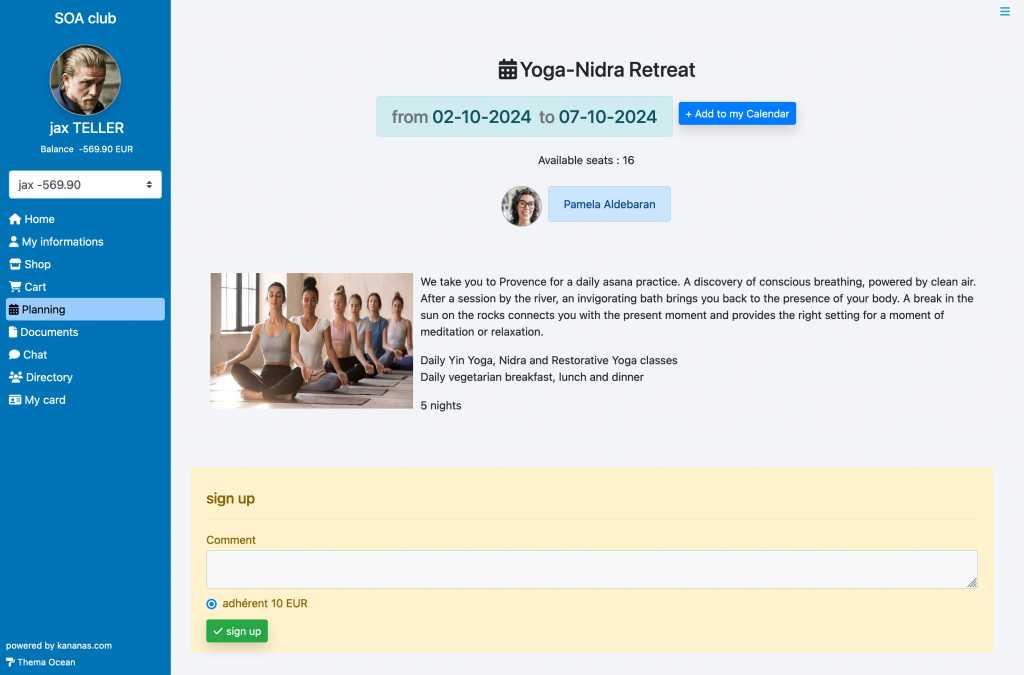Viewport: 1024px width, 675px height.
Task: Click the green sign up button
Action: click(237, 631)
